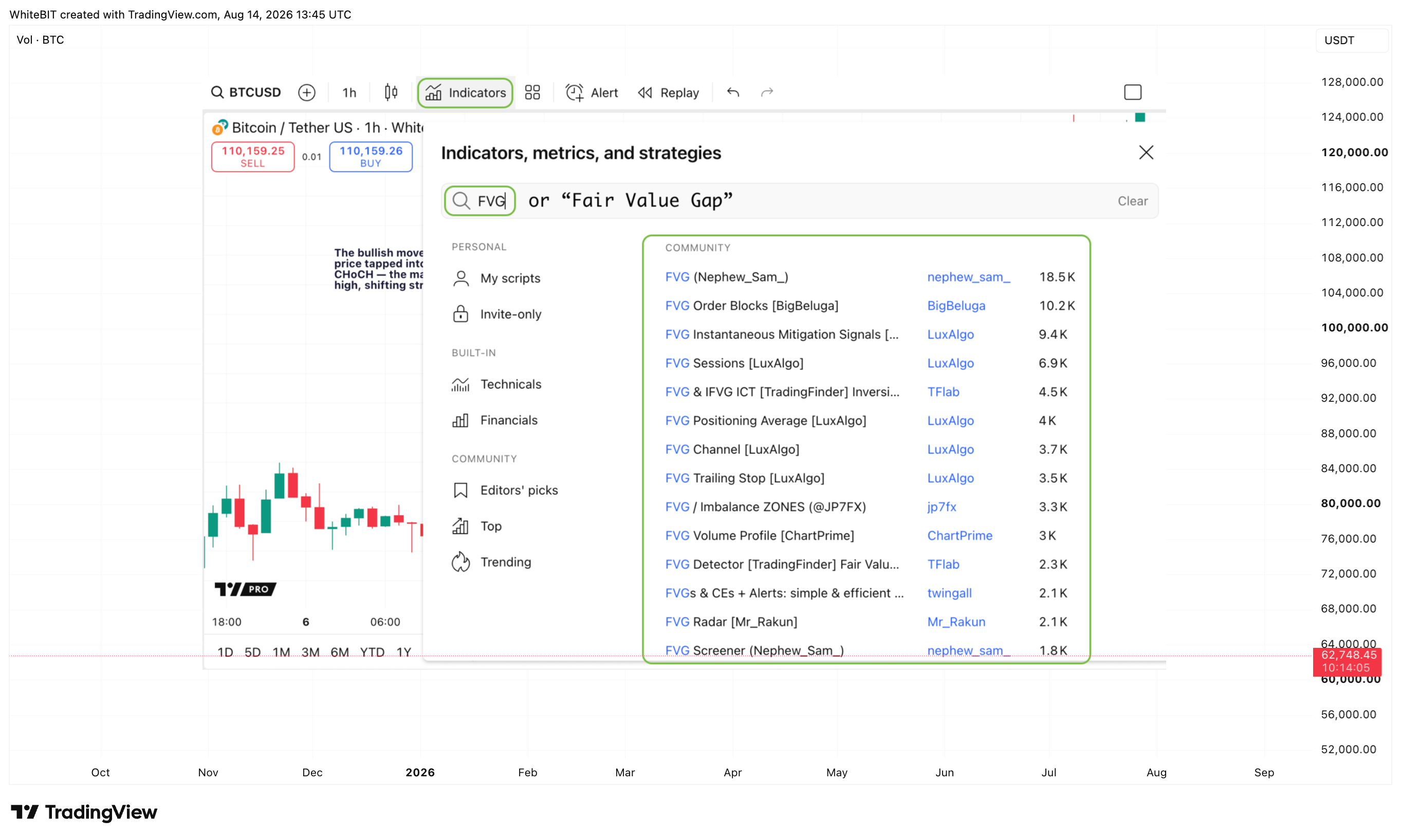
Task: Open Top community scripts
Action: (x=477, y=526)
